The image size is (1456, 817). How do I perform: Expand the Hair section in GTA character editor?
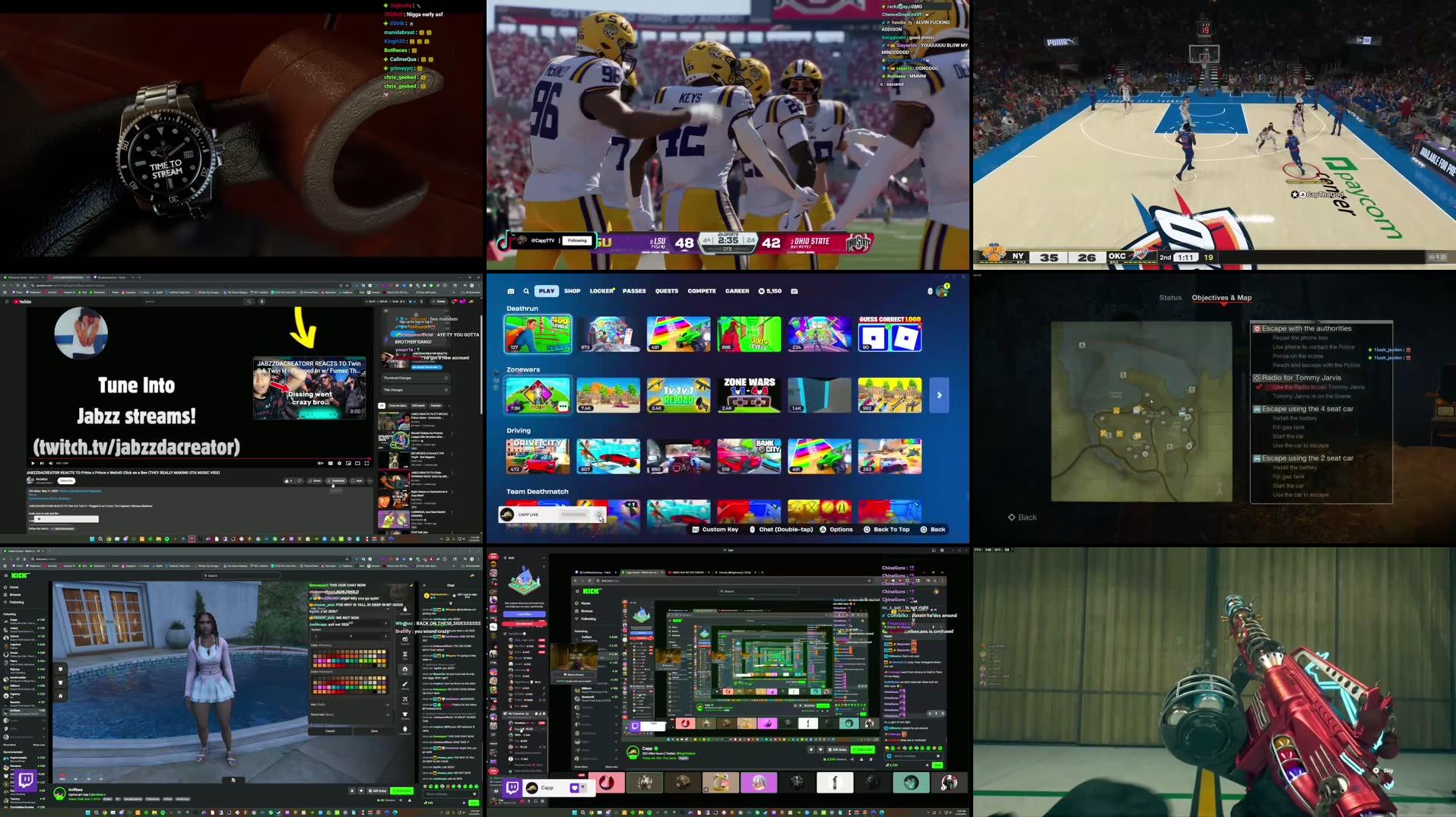[350, 705]
